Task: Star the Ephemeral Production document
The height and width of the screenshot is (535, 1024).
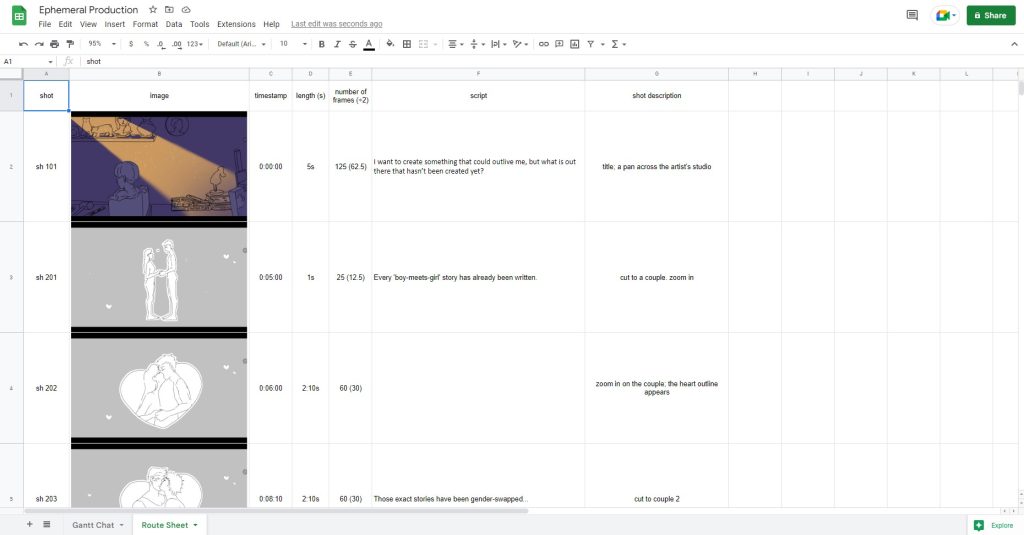Action: (153, 10)
